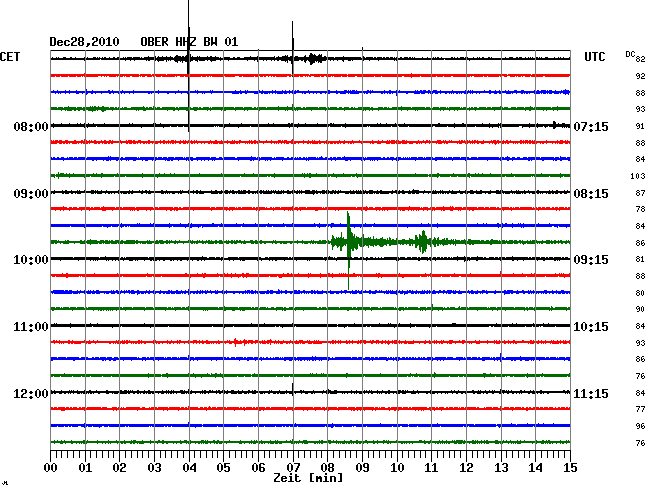
Task: Select the DC value 87
Action: pyautogui.click(x=640, y=193)
